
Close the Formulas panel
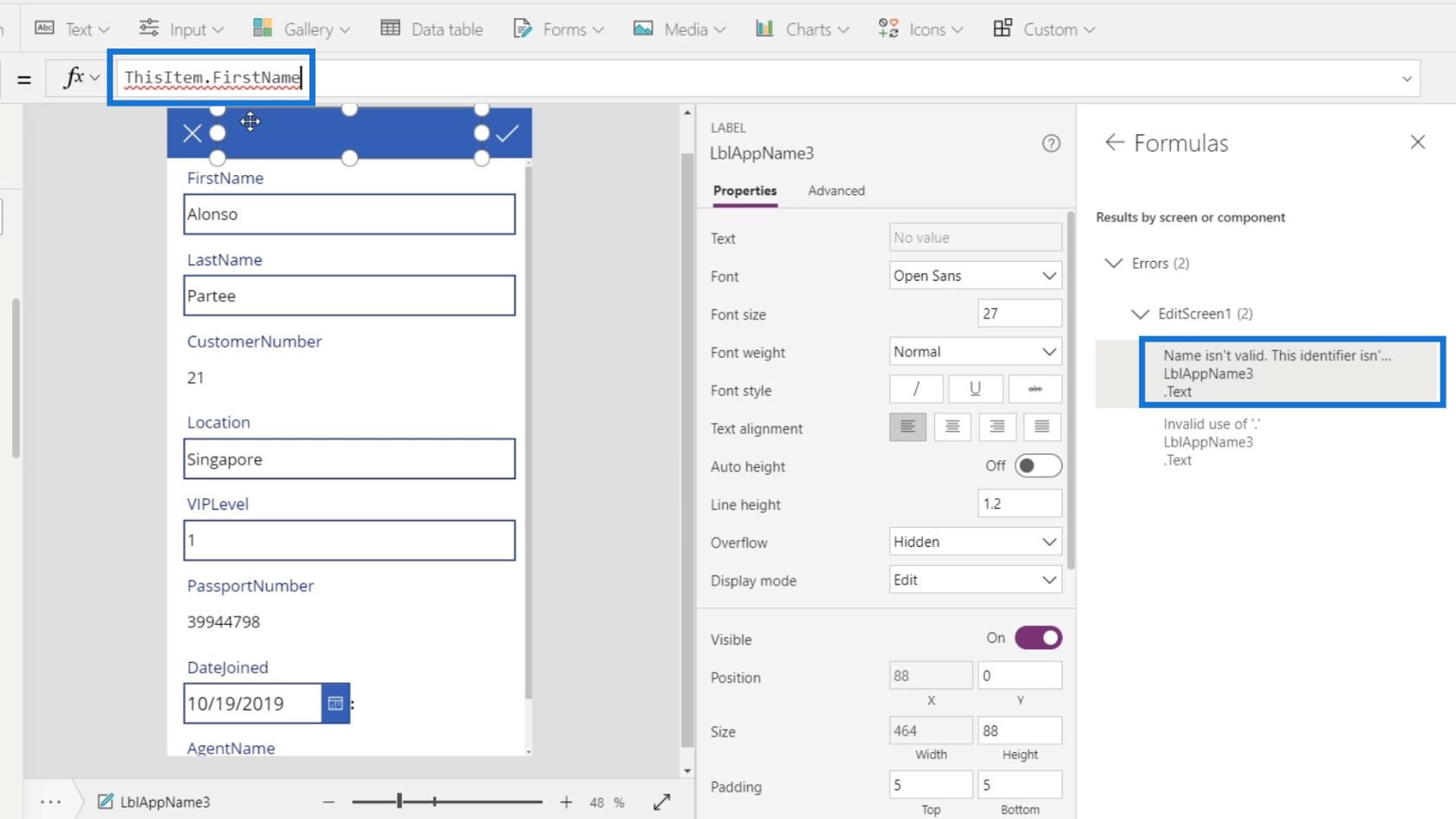(x=1418, y=142)
